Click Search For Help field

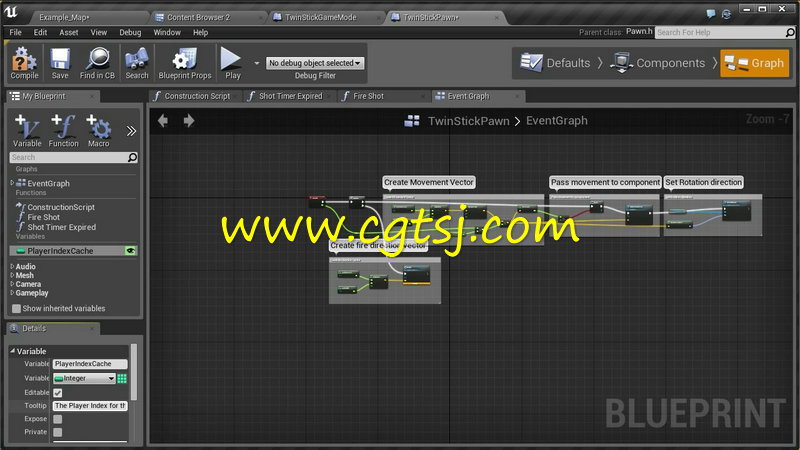click(719, 32)
